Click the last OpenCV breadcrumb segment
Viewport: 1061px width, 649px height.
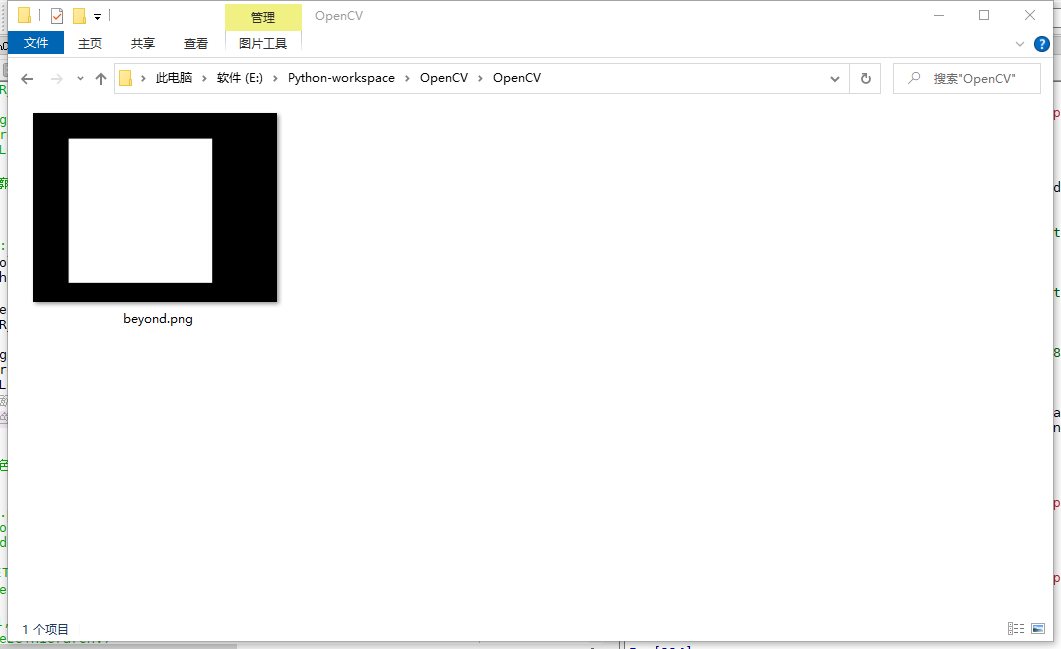pos(517,78)
